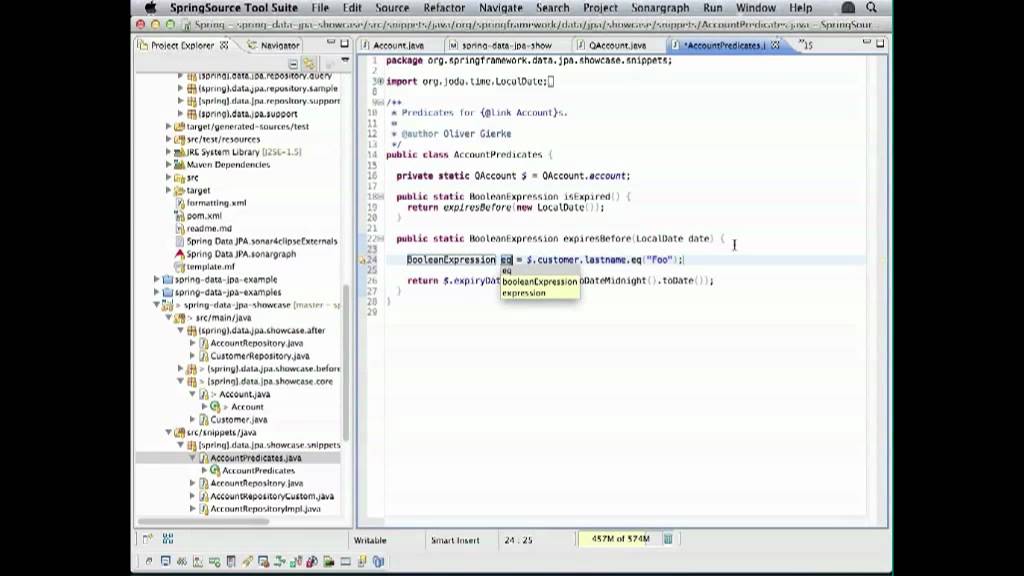1024x576 pixels.
Task: Click the user status icon in menu bar
Action: click(848, 8)
